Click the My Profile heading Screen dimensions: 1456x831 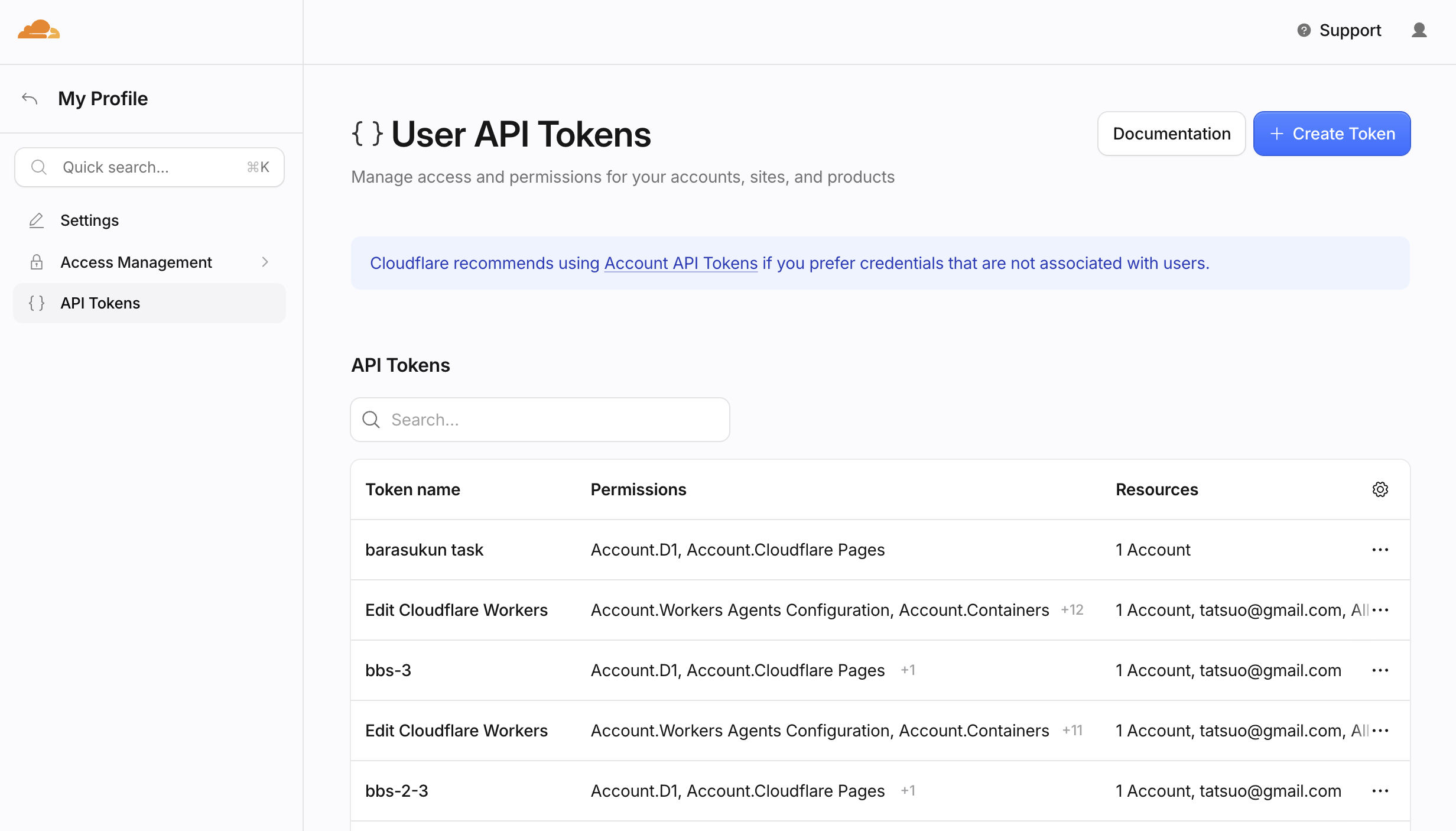103,98
